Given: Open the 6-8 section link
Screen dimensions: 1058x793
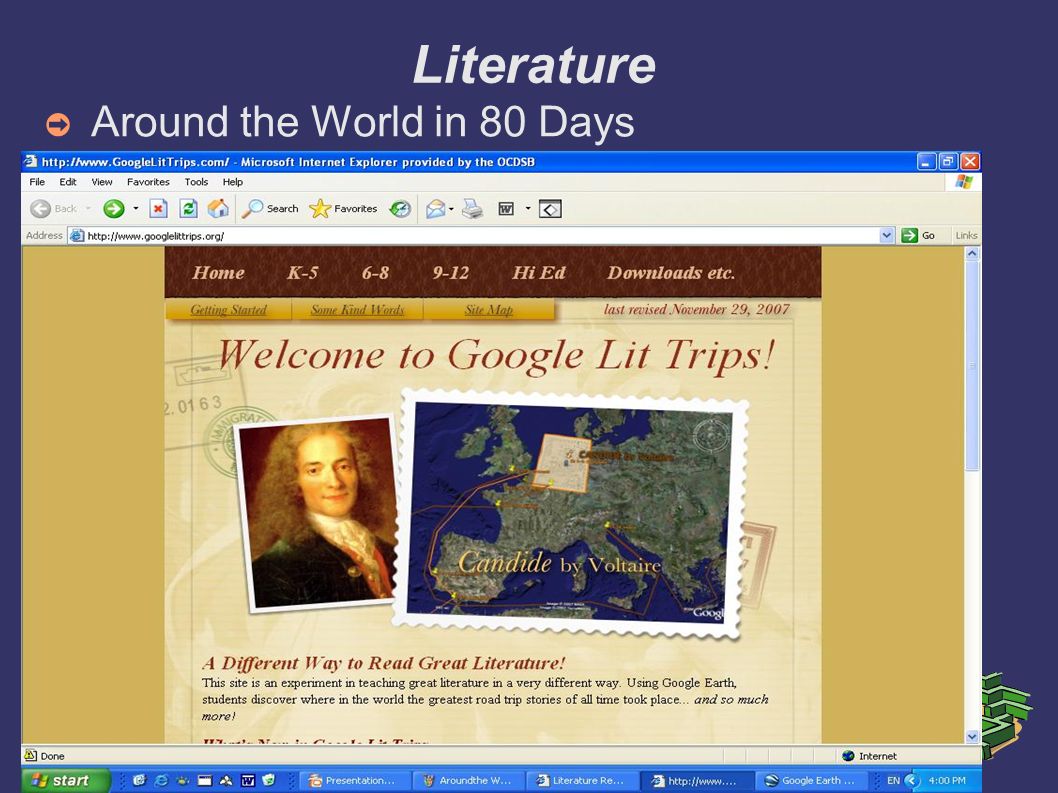Looking at the screenshot, I should (375, 273).
